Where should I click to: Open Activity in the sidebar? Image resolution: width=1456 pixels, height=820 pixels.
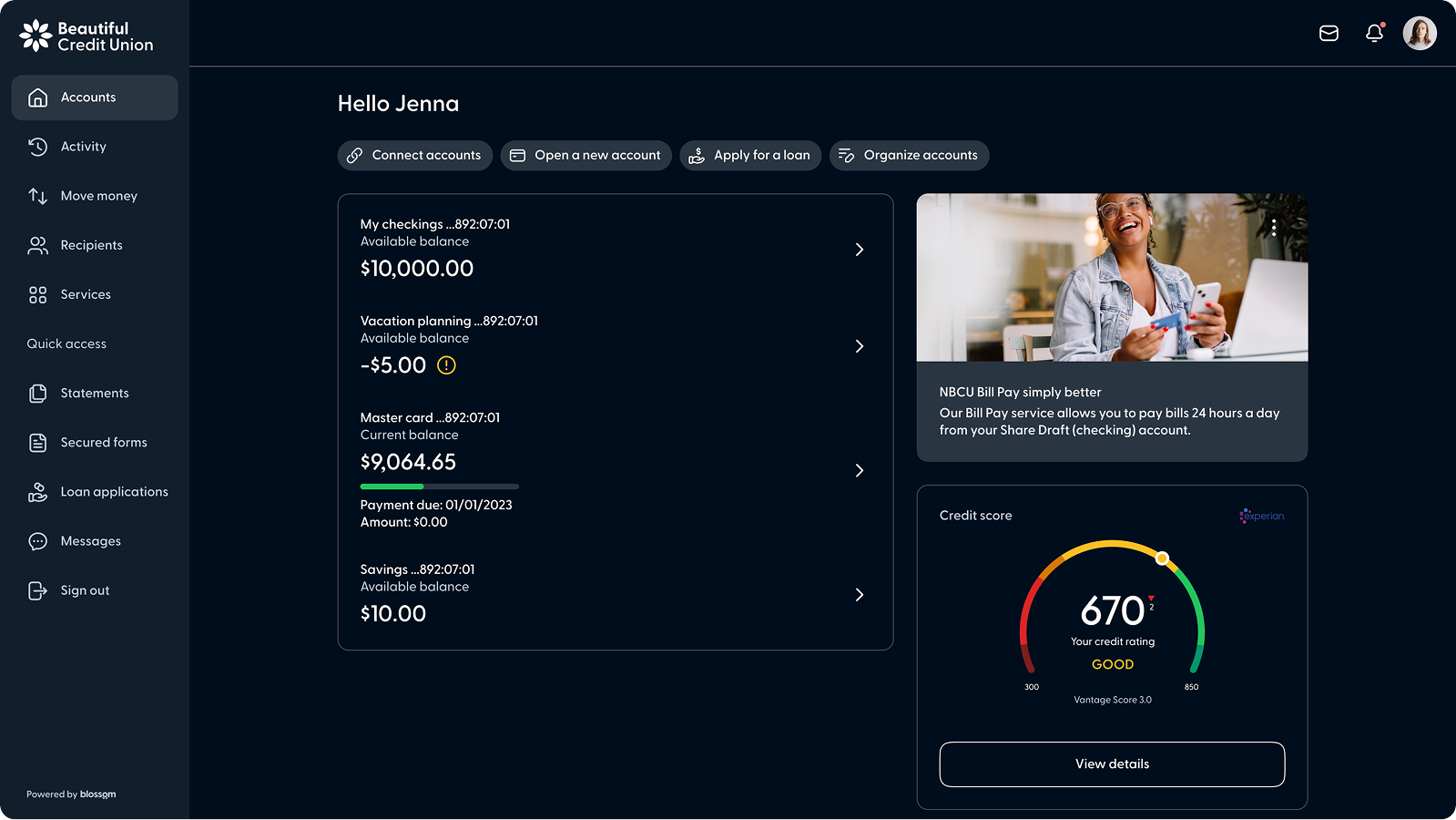(x=95, y=147)
